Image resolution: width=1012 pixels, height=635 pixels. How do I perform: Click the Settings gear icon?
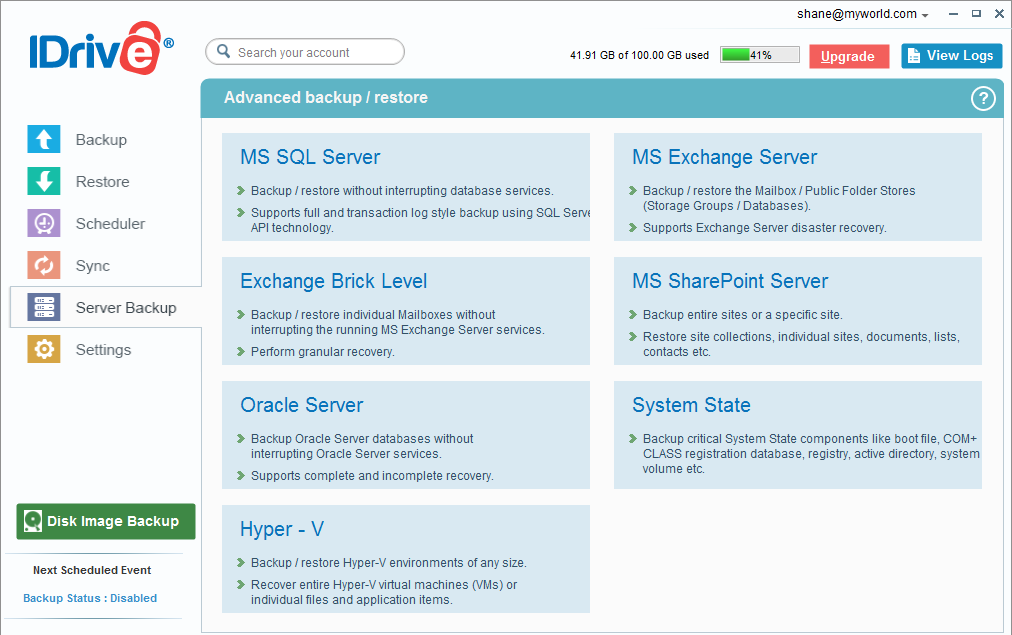(44, 349)
